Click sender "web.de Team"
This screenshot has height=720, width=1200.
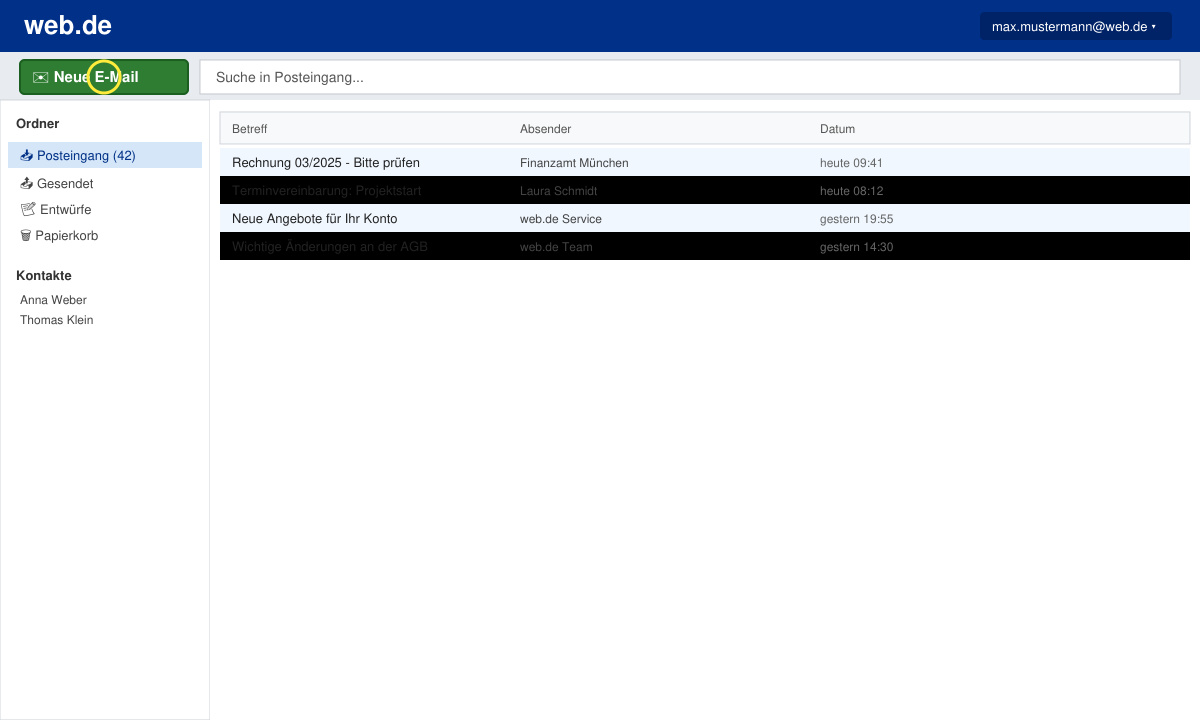pos(556,246)
